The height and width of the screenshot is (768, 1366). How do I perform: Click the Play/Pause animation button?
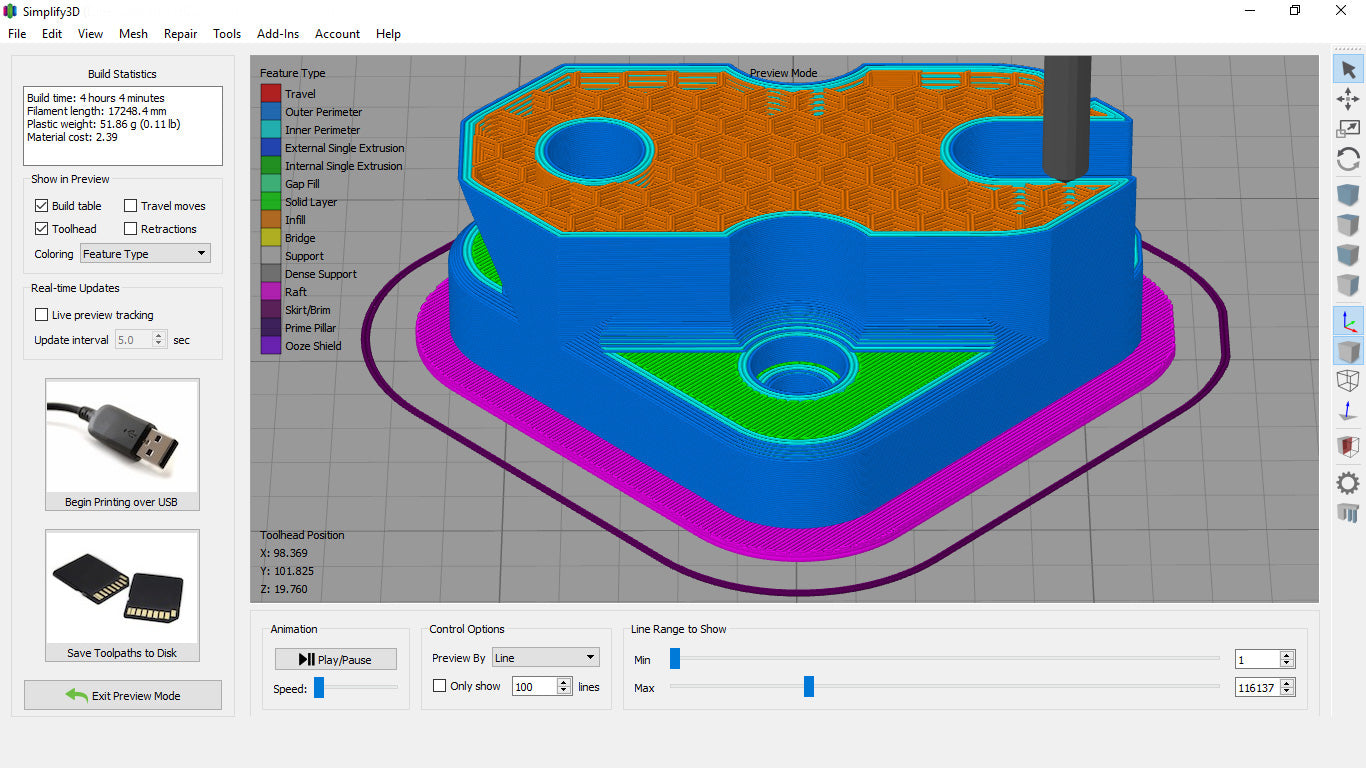pyautogui.click(x=335, y=660)
